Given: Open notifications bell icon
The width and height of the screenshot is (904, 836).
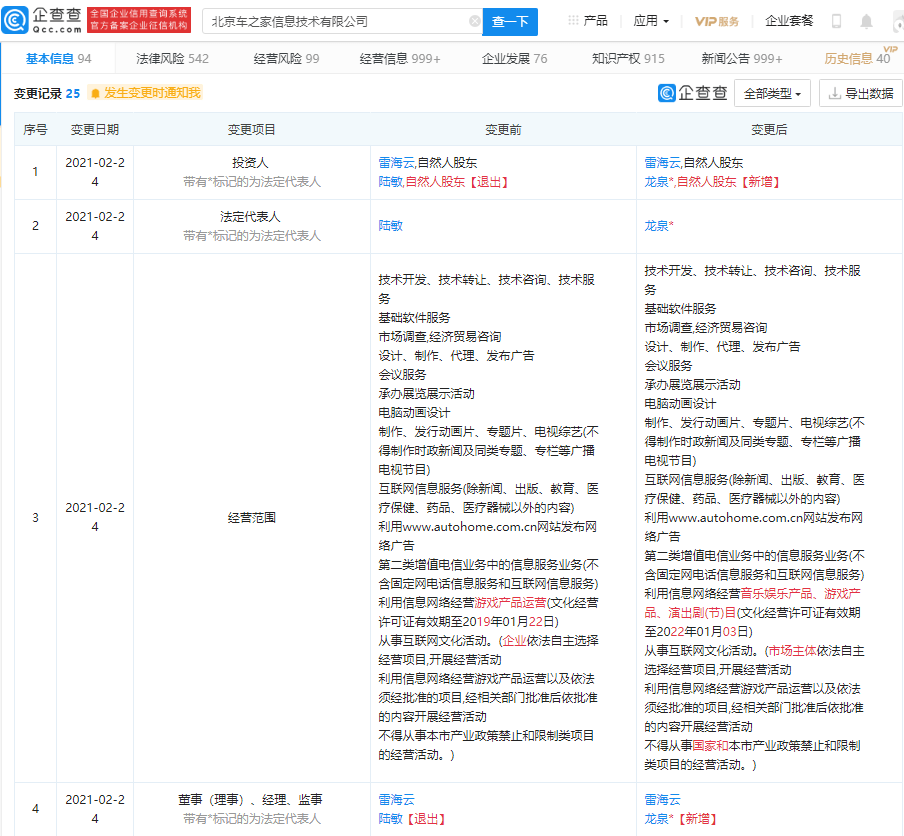Looking at the screenshot, I should [x=866, y=21].
